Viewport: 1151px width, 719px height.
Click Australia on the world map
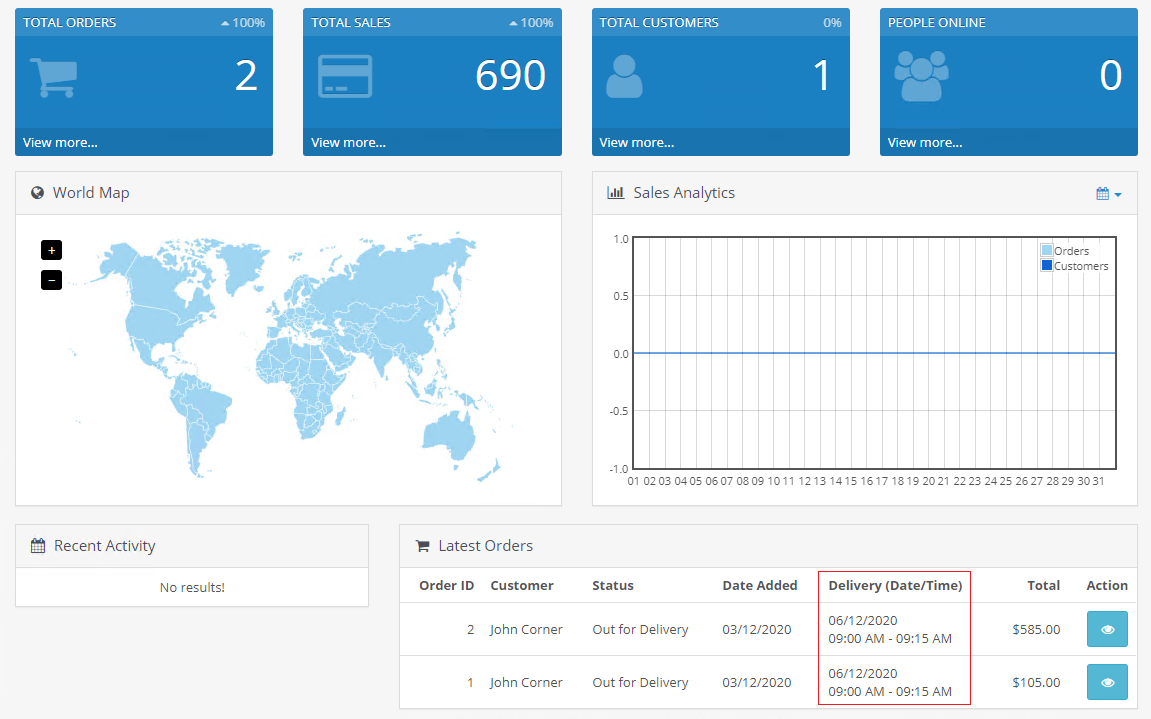tap(449, 435)
